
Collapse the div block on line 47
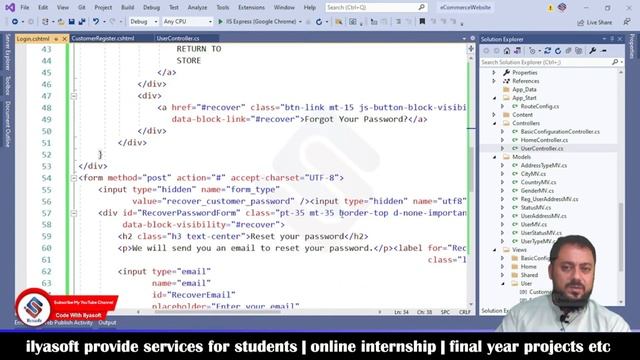point(74,96)
